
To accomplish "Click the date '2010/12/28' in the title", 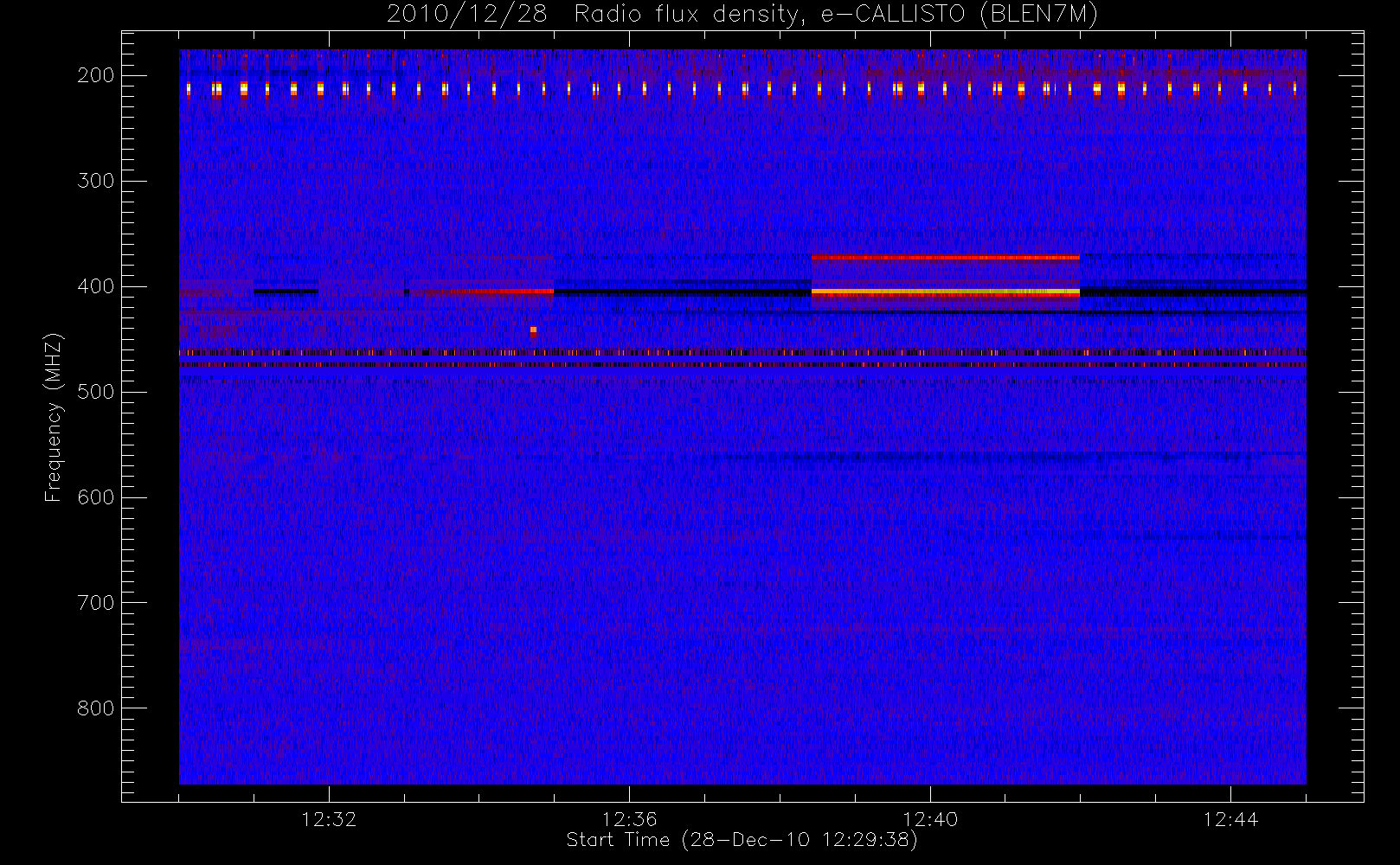I will tap(466, 15).
